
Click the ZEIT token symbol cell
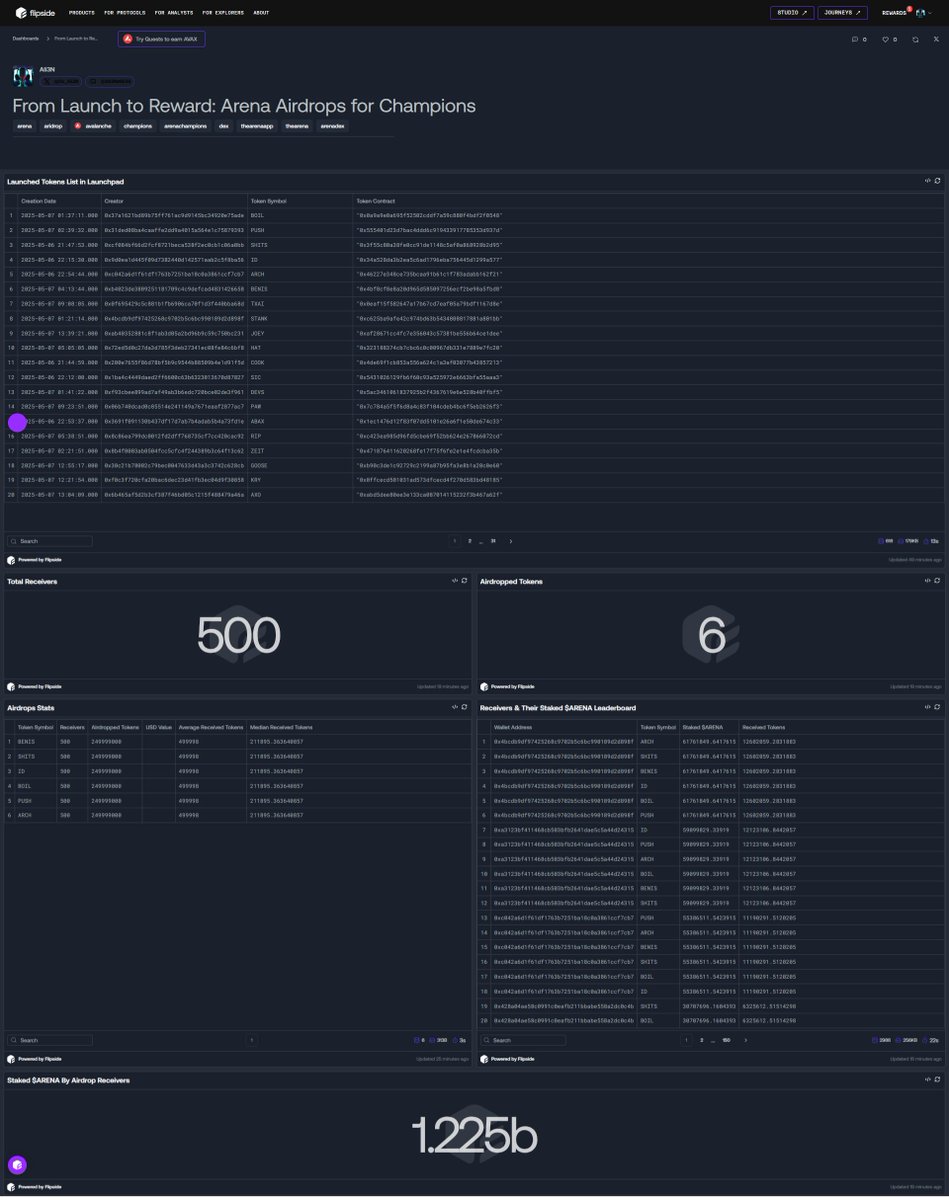pyautogui.click(x=300, y=451)
